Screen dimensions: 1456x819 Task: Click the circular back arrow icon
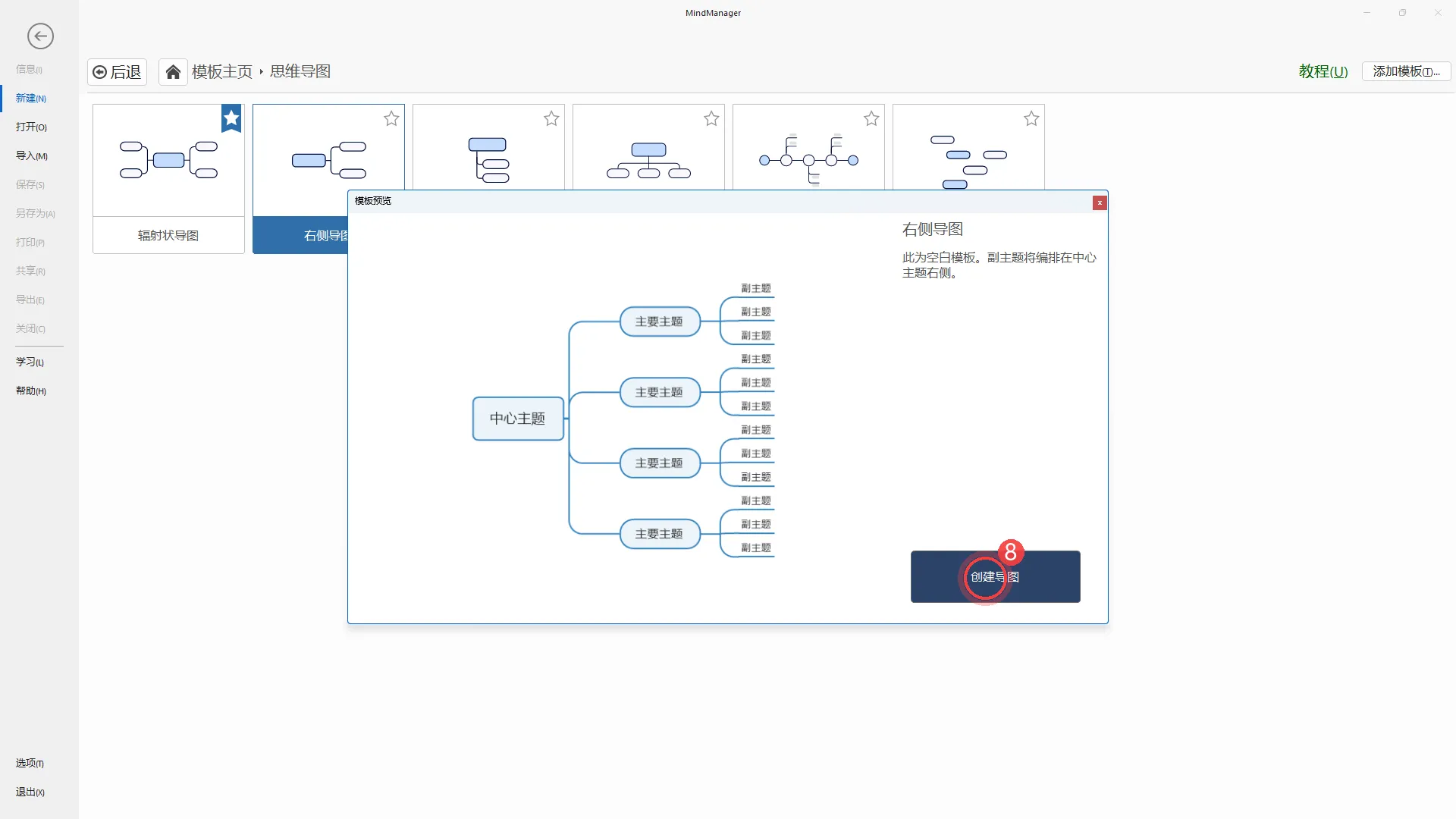(40, 36)
